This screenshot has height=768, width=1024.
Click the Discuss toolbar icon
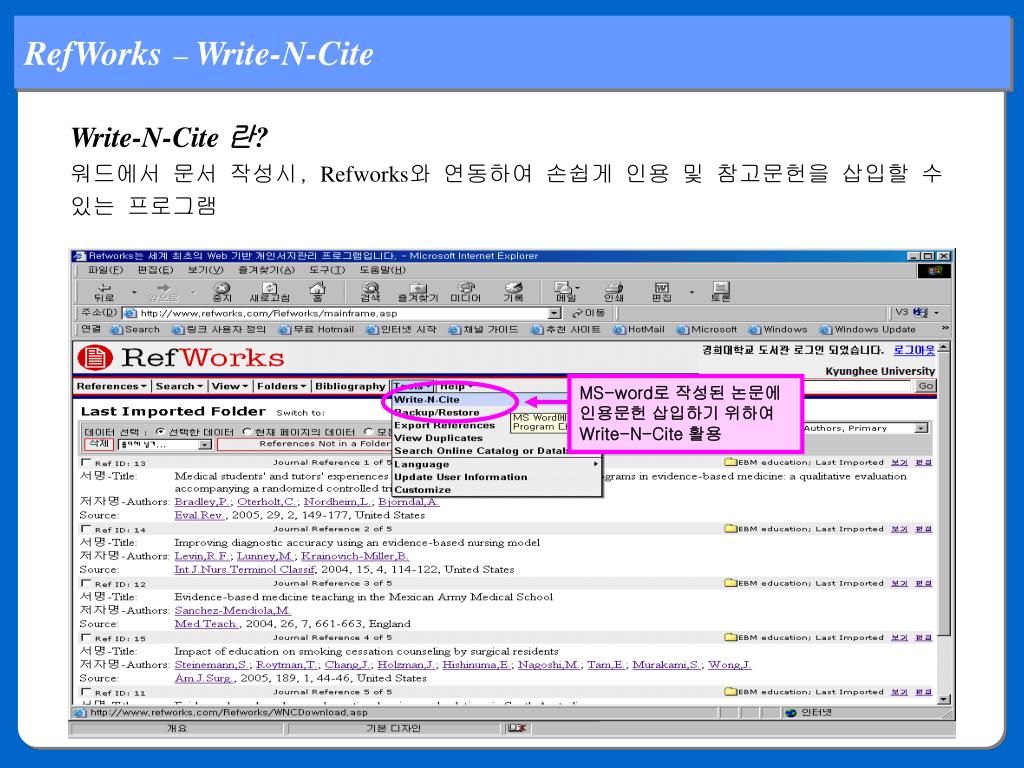pyautogui.click(x=721, y=291)
